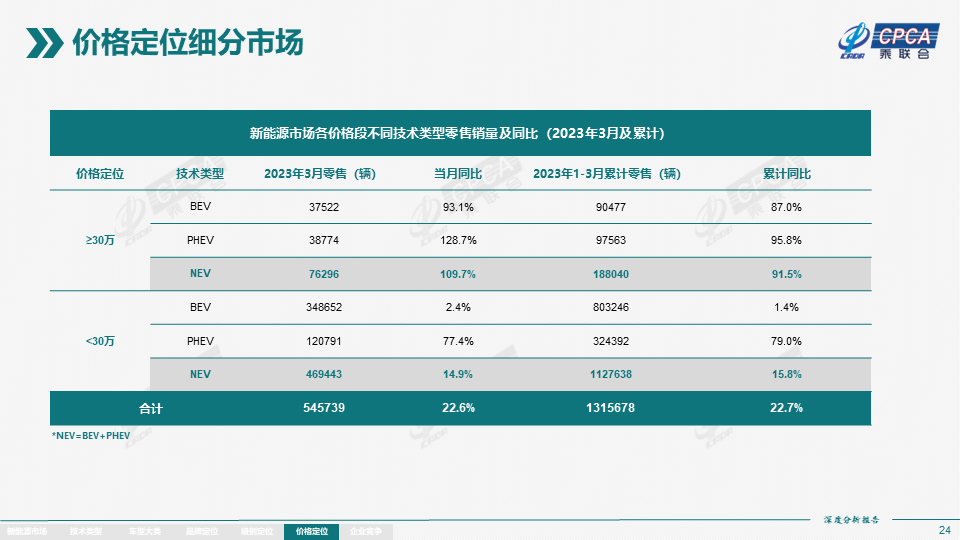Click the total value 1315678
Viewport: 960px width, 540px height.
pos(606,408)
